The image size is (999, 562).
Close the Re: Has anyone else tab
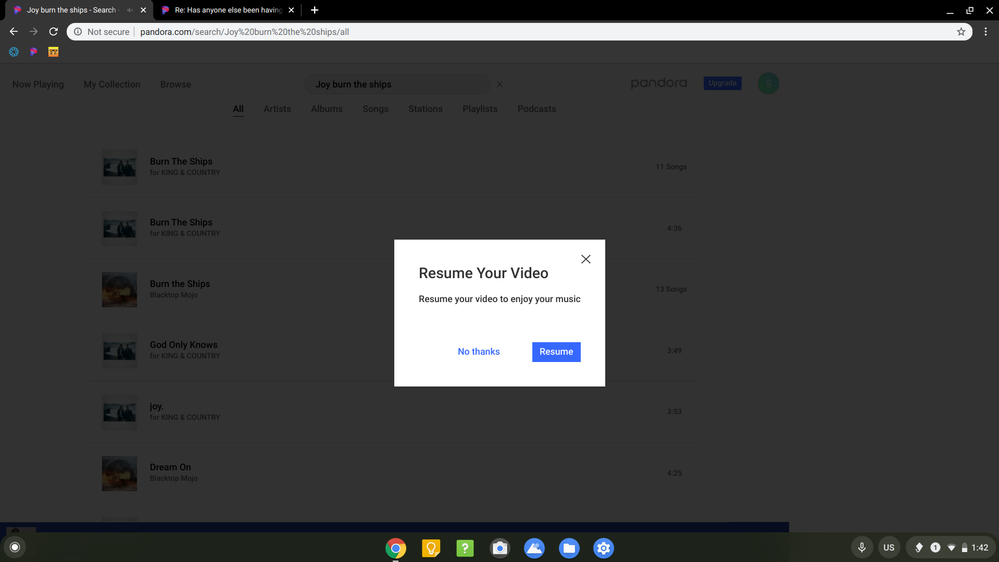click(291, 10)
